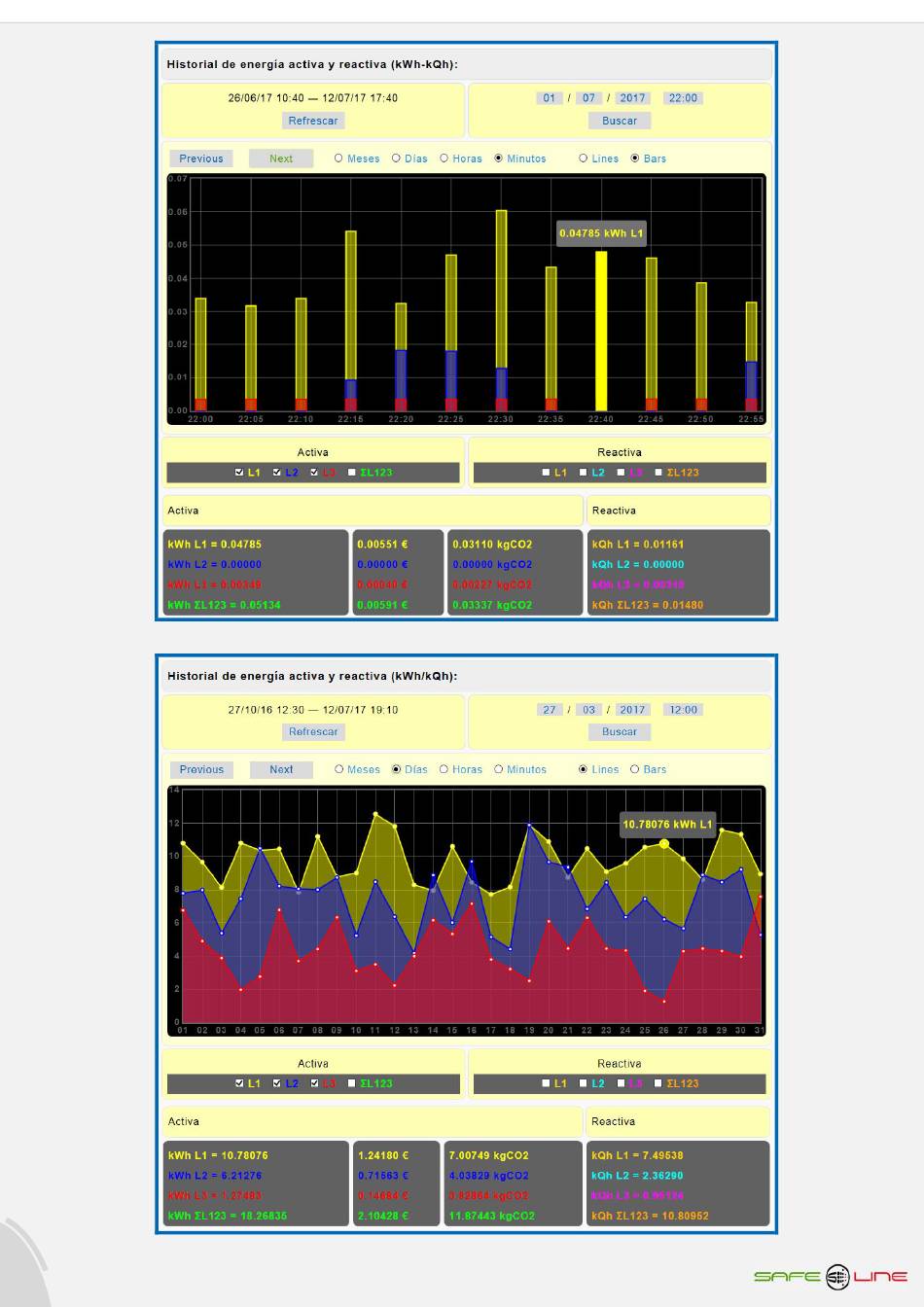This screenshot has width=924, height=1307.
Task: Edit year field 2017 in top panel
Action: coord(633,98)
